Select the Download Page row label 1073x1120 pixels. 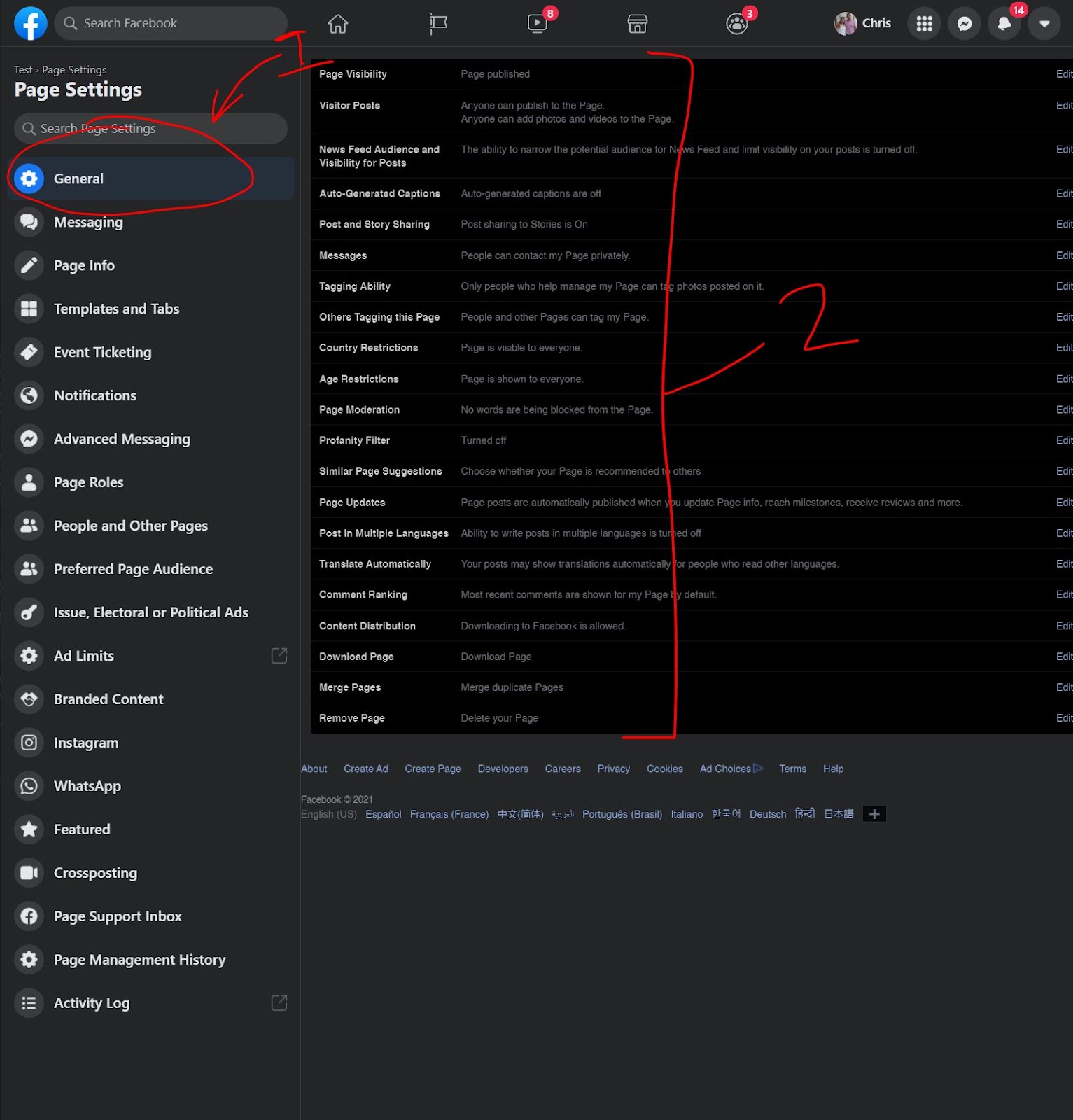pyautogui.click(x=356, y=657)
